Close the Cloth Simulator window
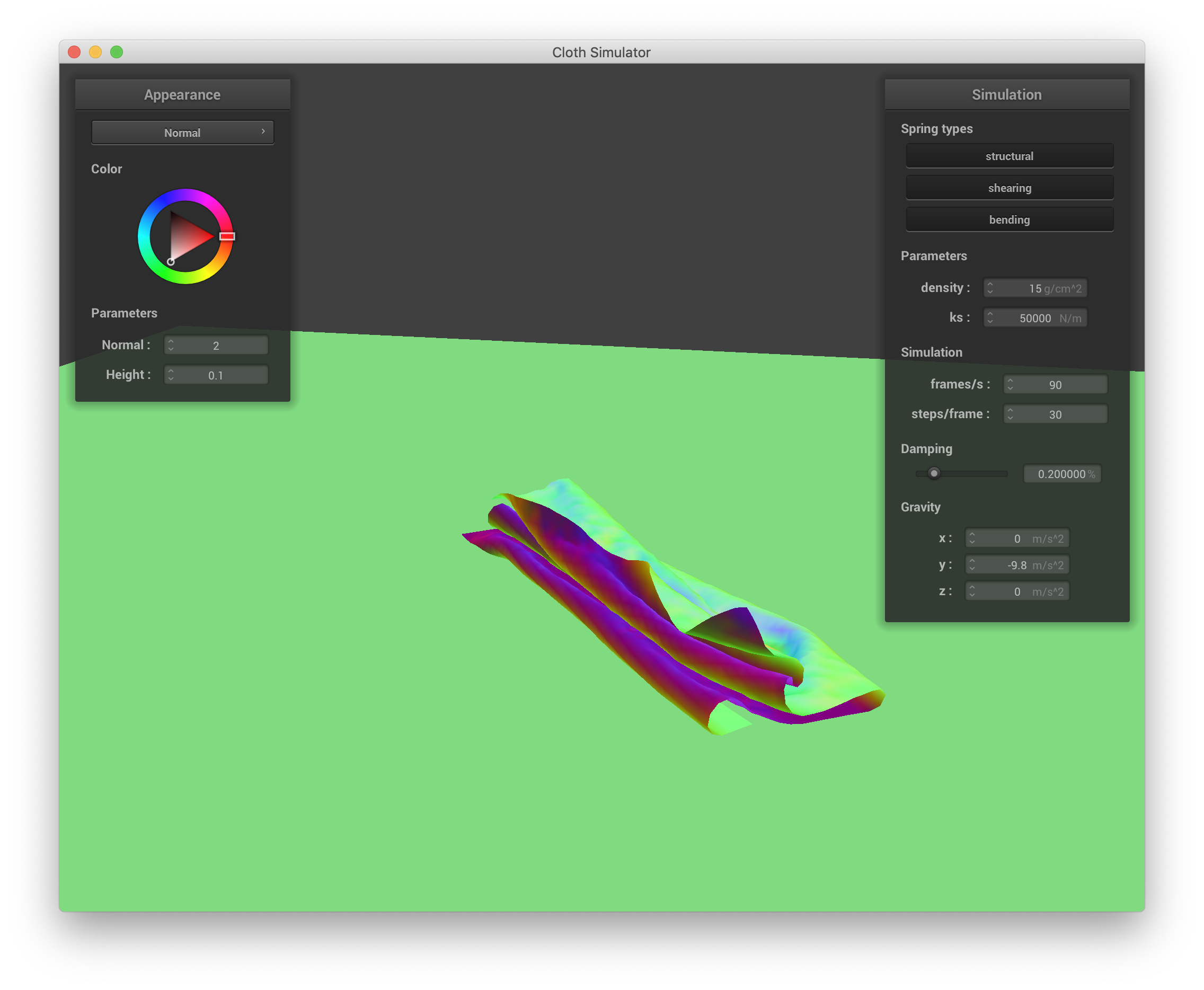Image resolution: width=1204 pixels, height=990 pixels. [x=74, y=52]
